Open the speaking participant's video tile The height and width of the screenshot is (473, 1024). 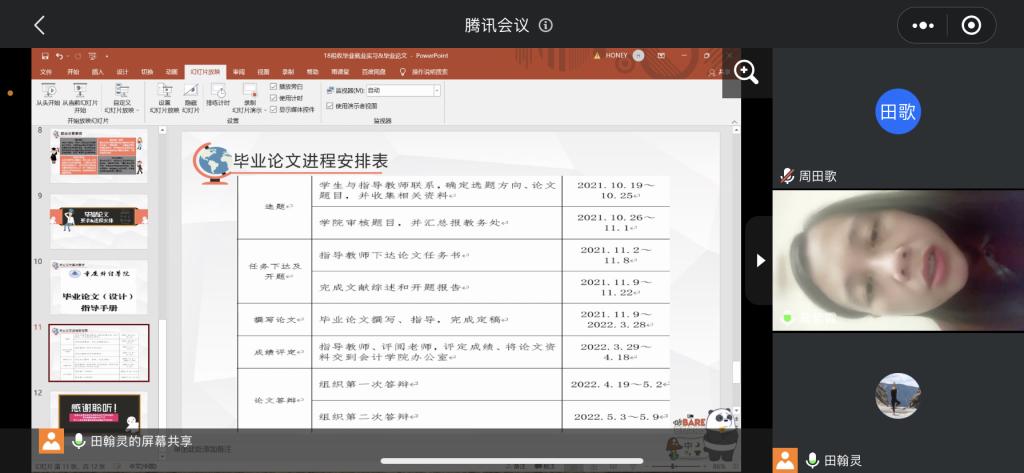pyautogui.click(x=898, y=260)
